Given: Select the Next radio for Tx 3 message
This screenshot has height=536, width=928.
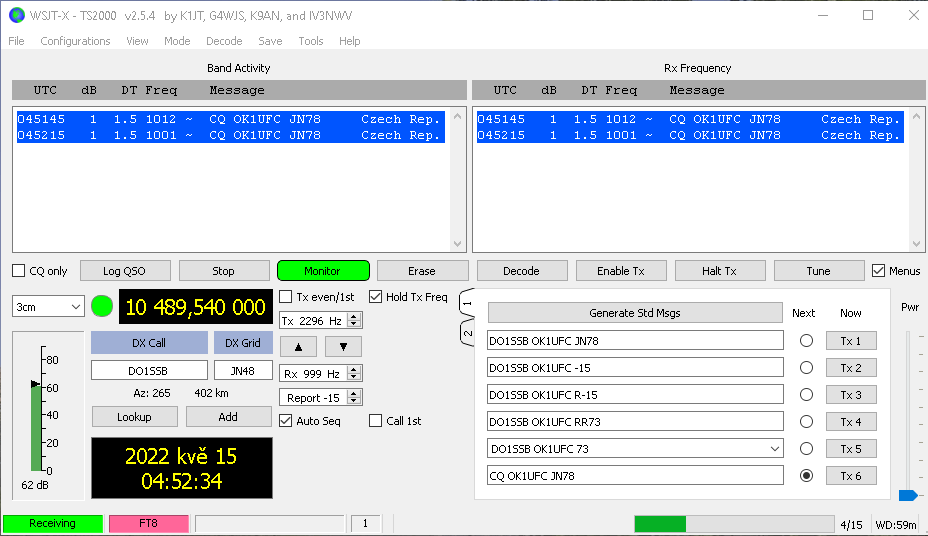Looking at the screenshot, I should pyautogui.click(x=806, y=395).
